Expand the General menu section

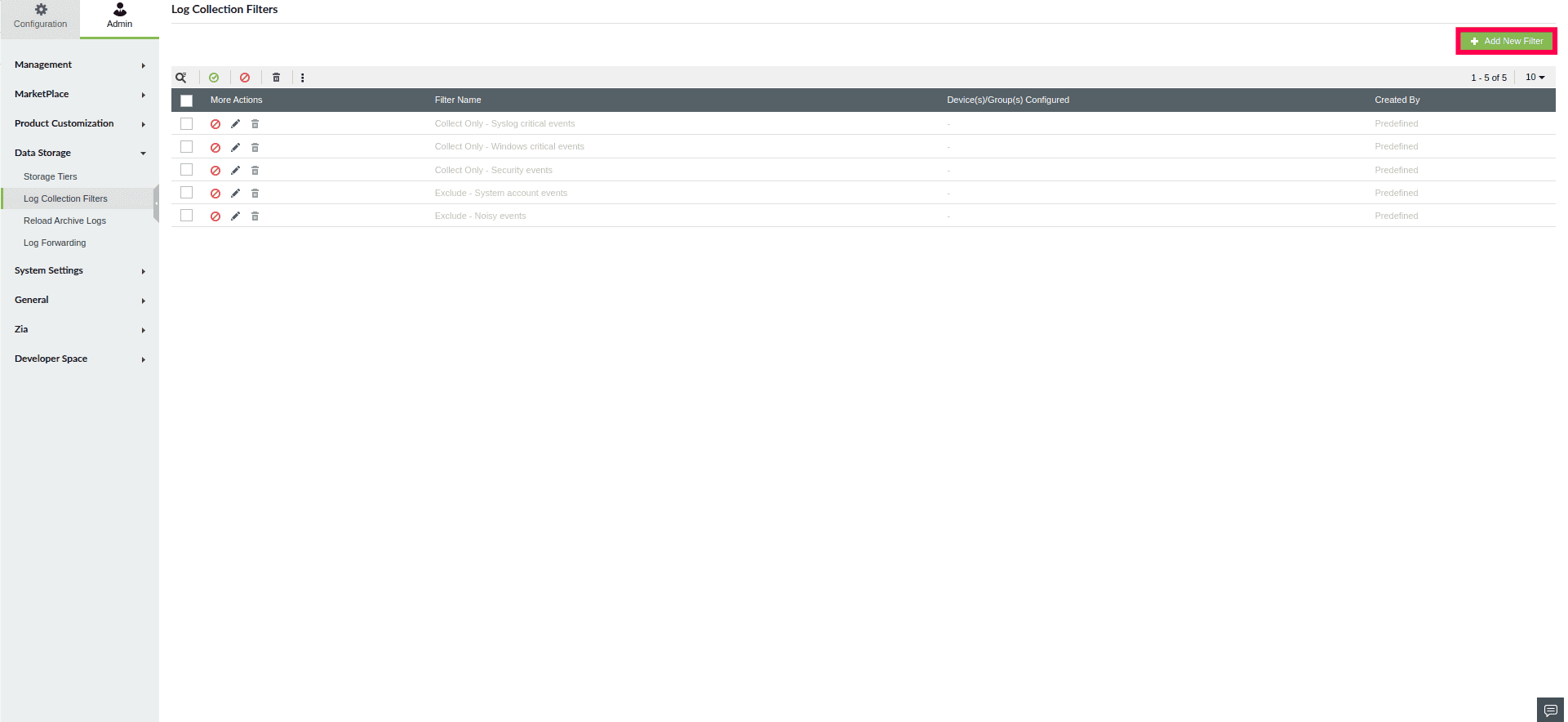point(79,300)
